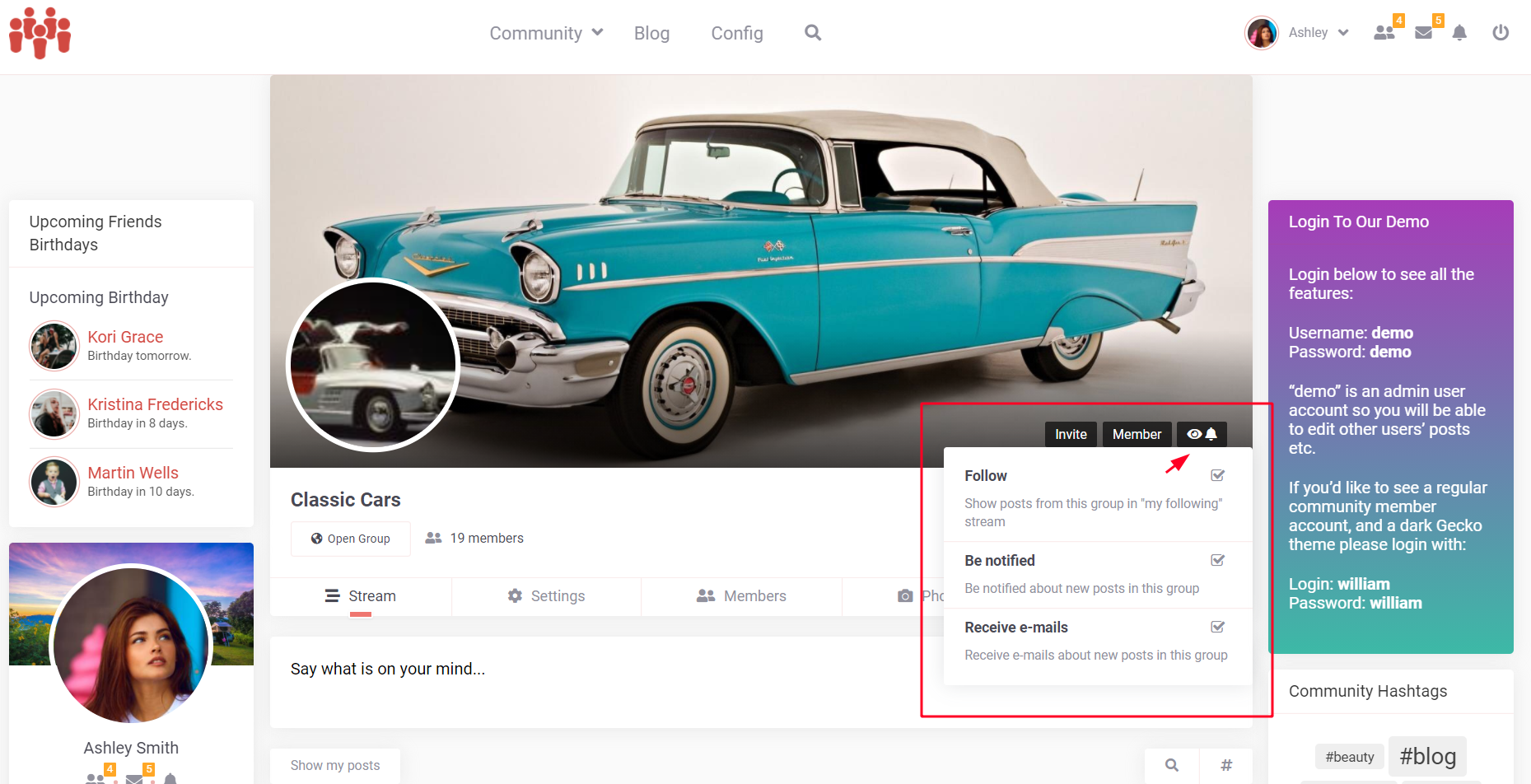Click the red people site logo
The height and width of the screenshot is (784, 1531).
[40, 33]
